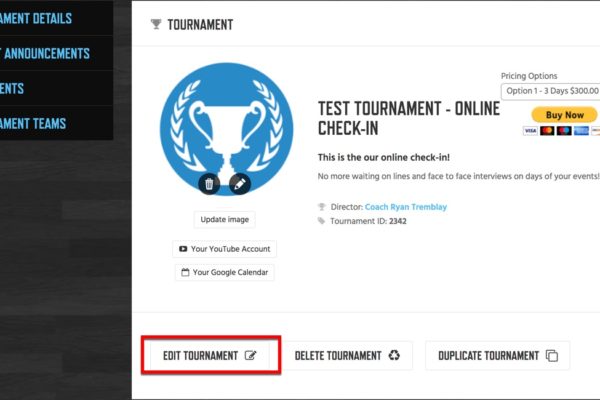Click the calendar icon in Your Google Calendar
The image size is (600, 400).
[x=185, y=272]
